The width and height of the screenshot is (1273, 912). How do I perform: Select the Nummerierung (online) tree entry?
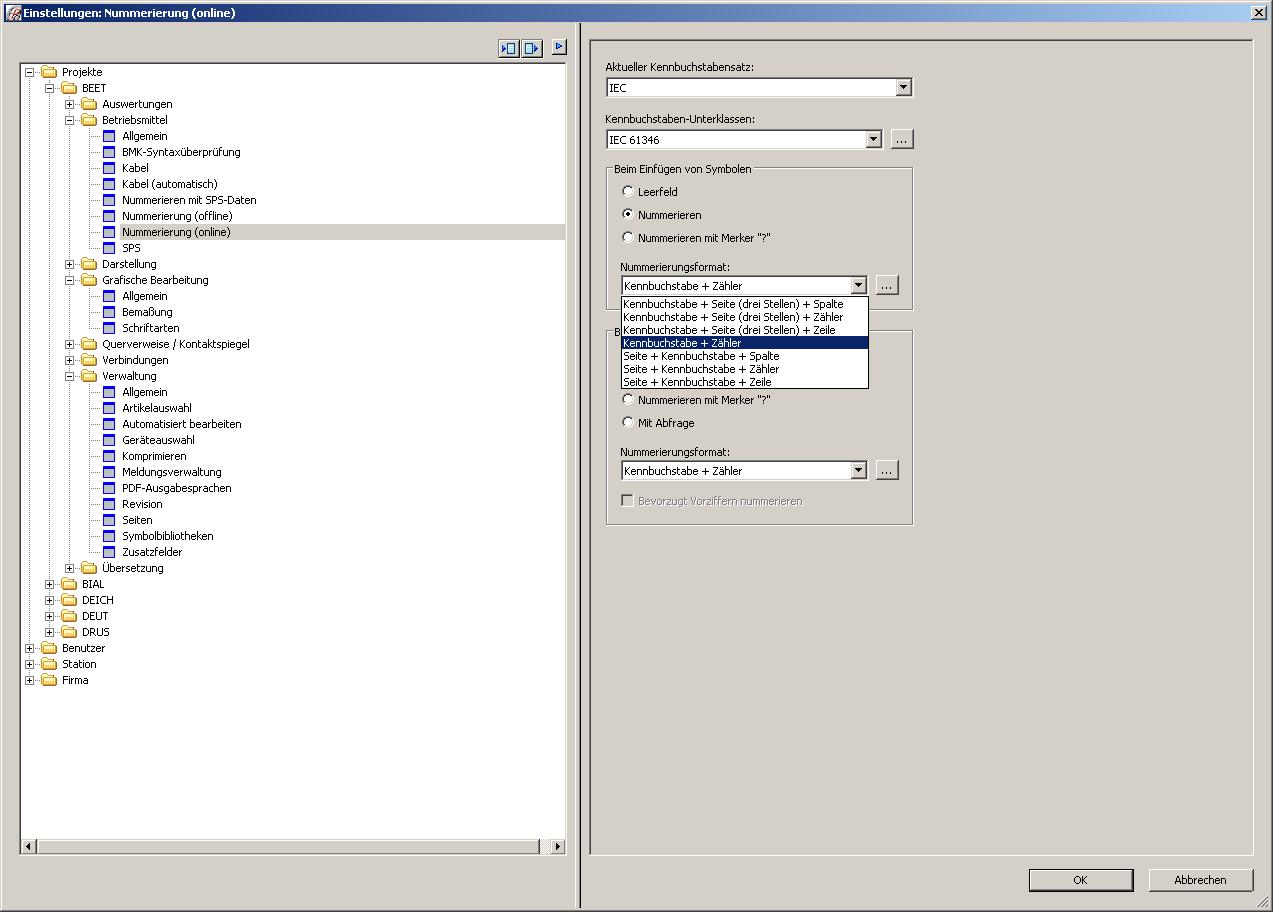point(176,232)
